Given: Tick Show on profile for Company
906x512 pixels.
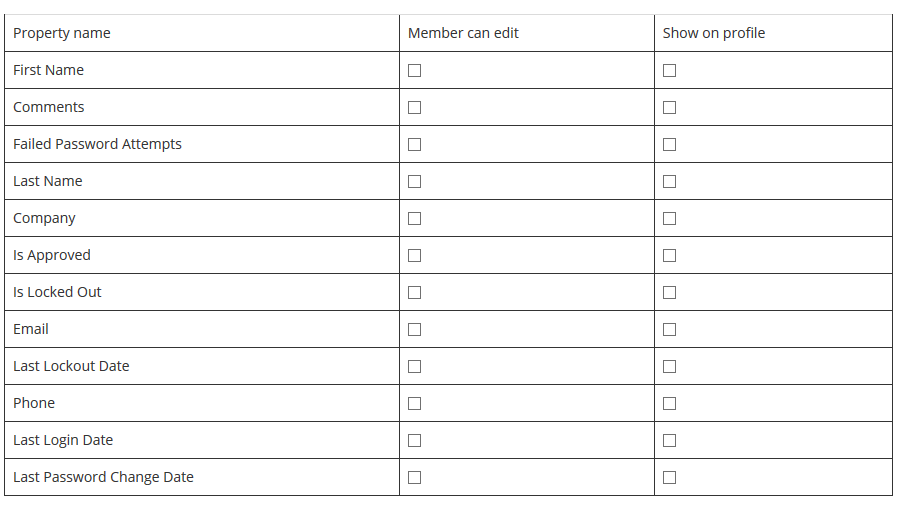Looking at the screenshot, I should click(x=669, y=218).
